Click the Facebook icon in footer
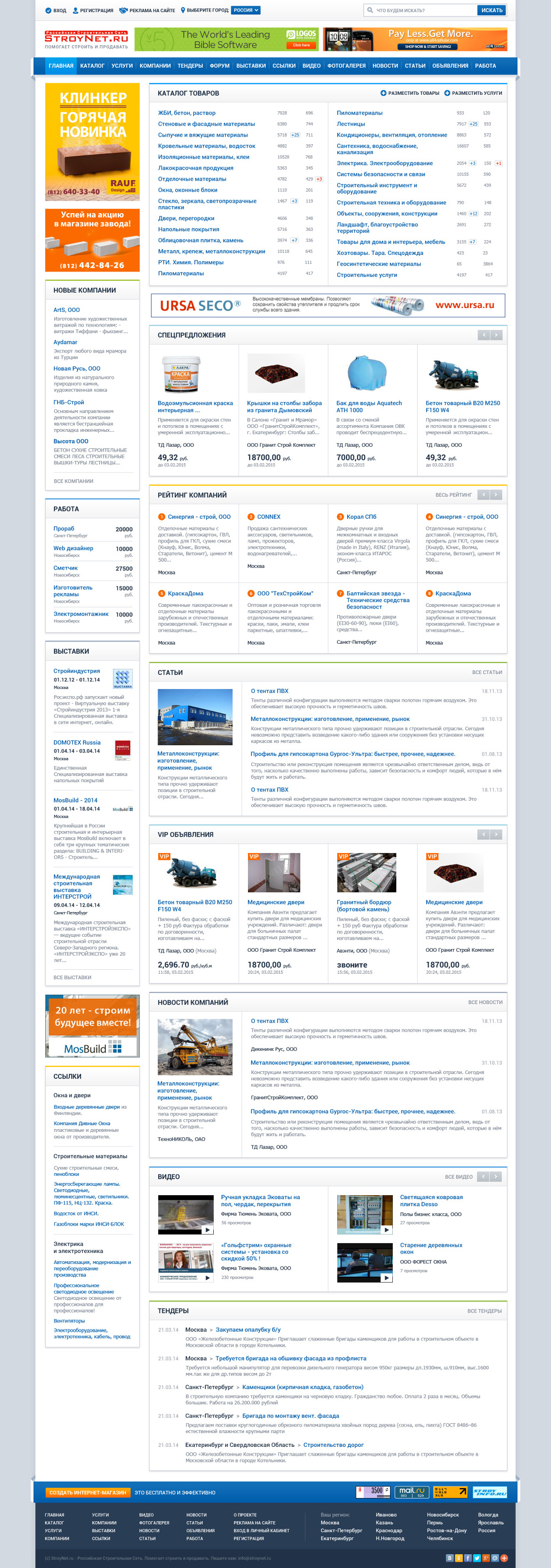 pos(468,1558)
